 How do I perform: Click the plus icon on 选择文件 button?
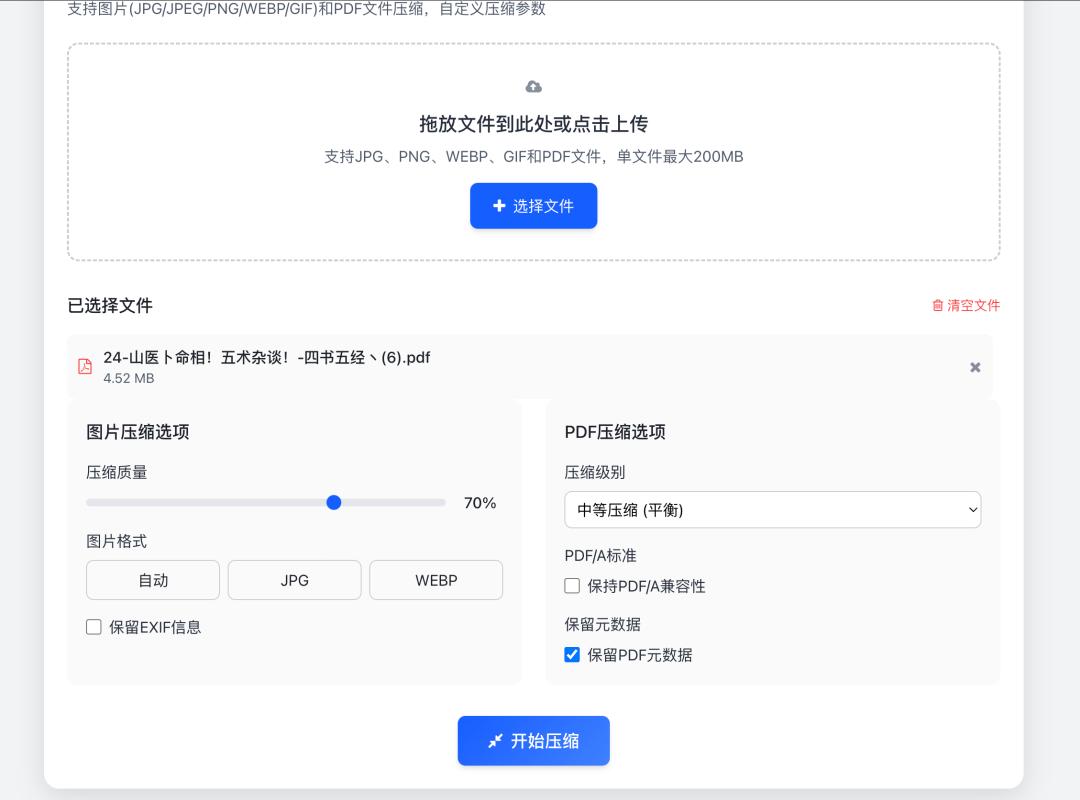500,206
